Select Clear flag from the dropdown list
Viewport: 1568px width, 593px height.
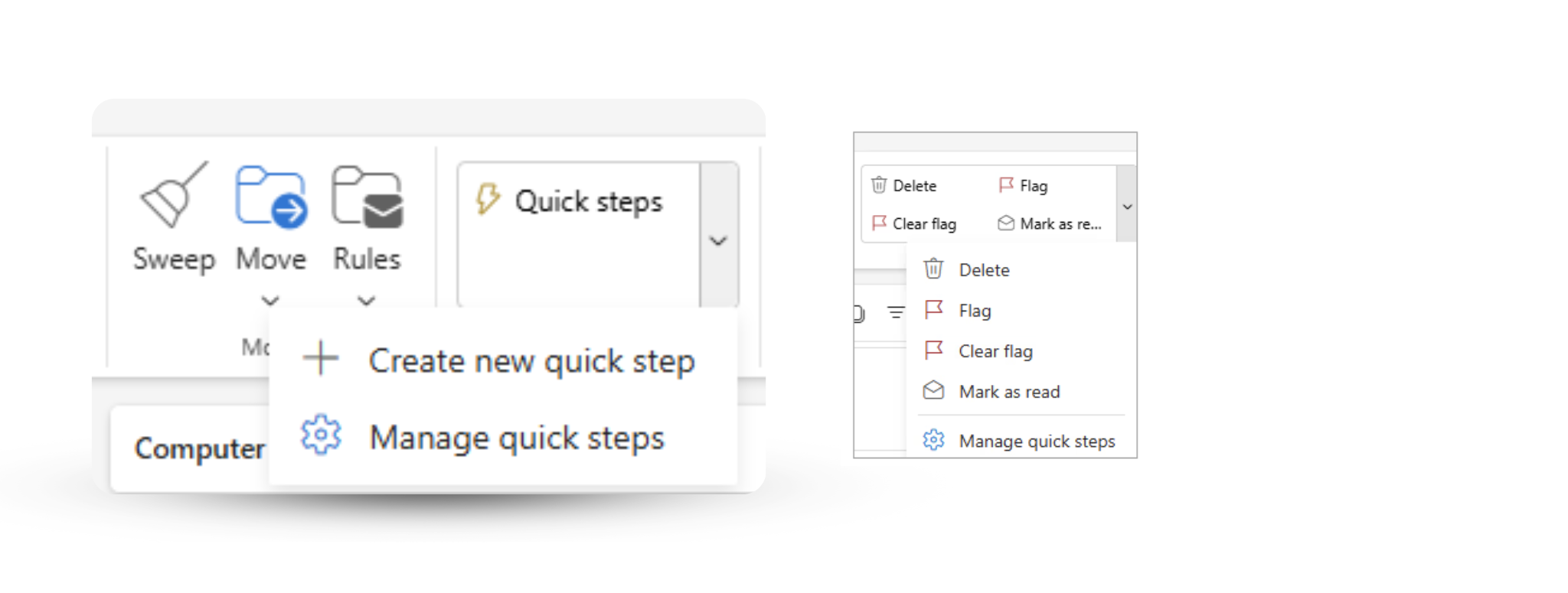click(x=995, y=351)
